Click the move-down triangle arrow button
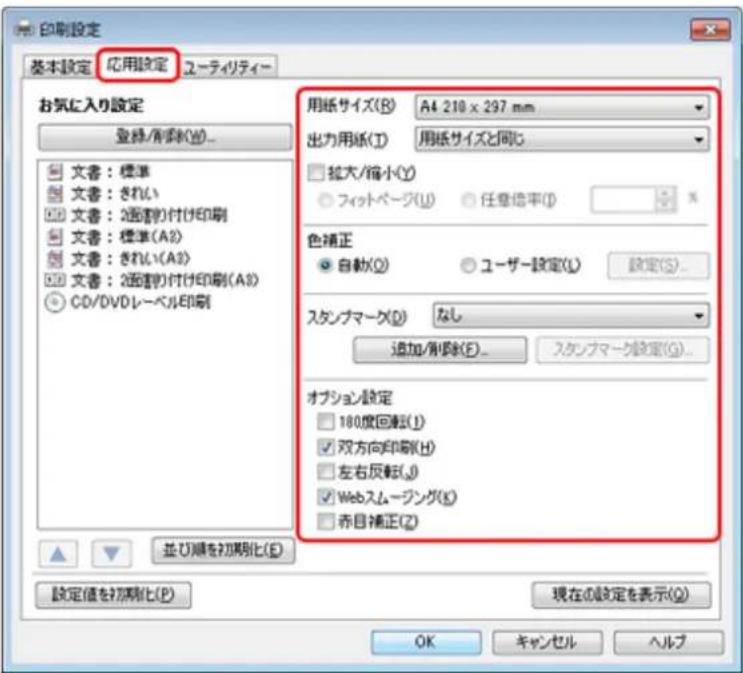The image size is (743, 673). point(110,553)
